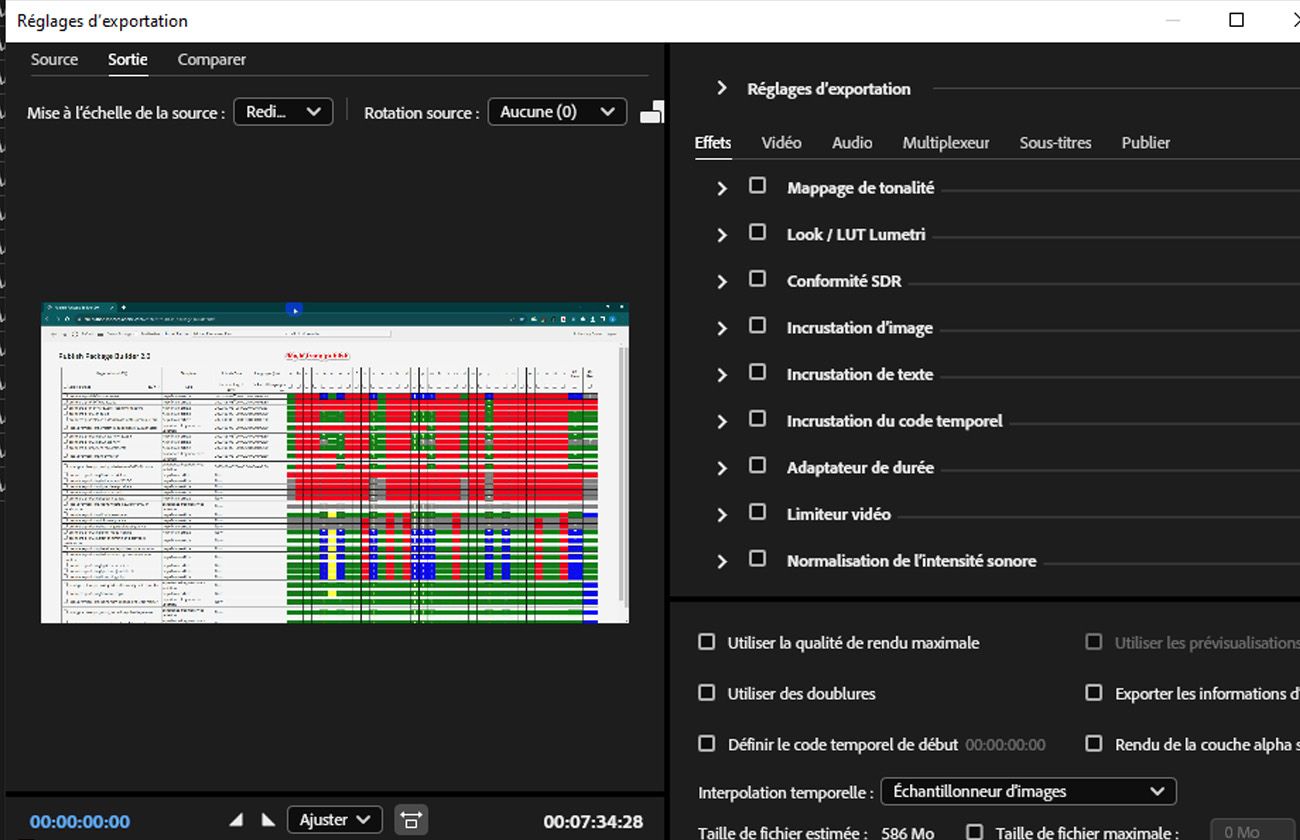
Task: Expand the Incrustation de texte section
Action: point(722,374)
